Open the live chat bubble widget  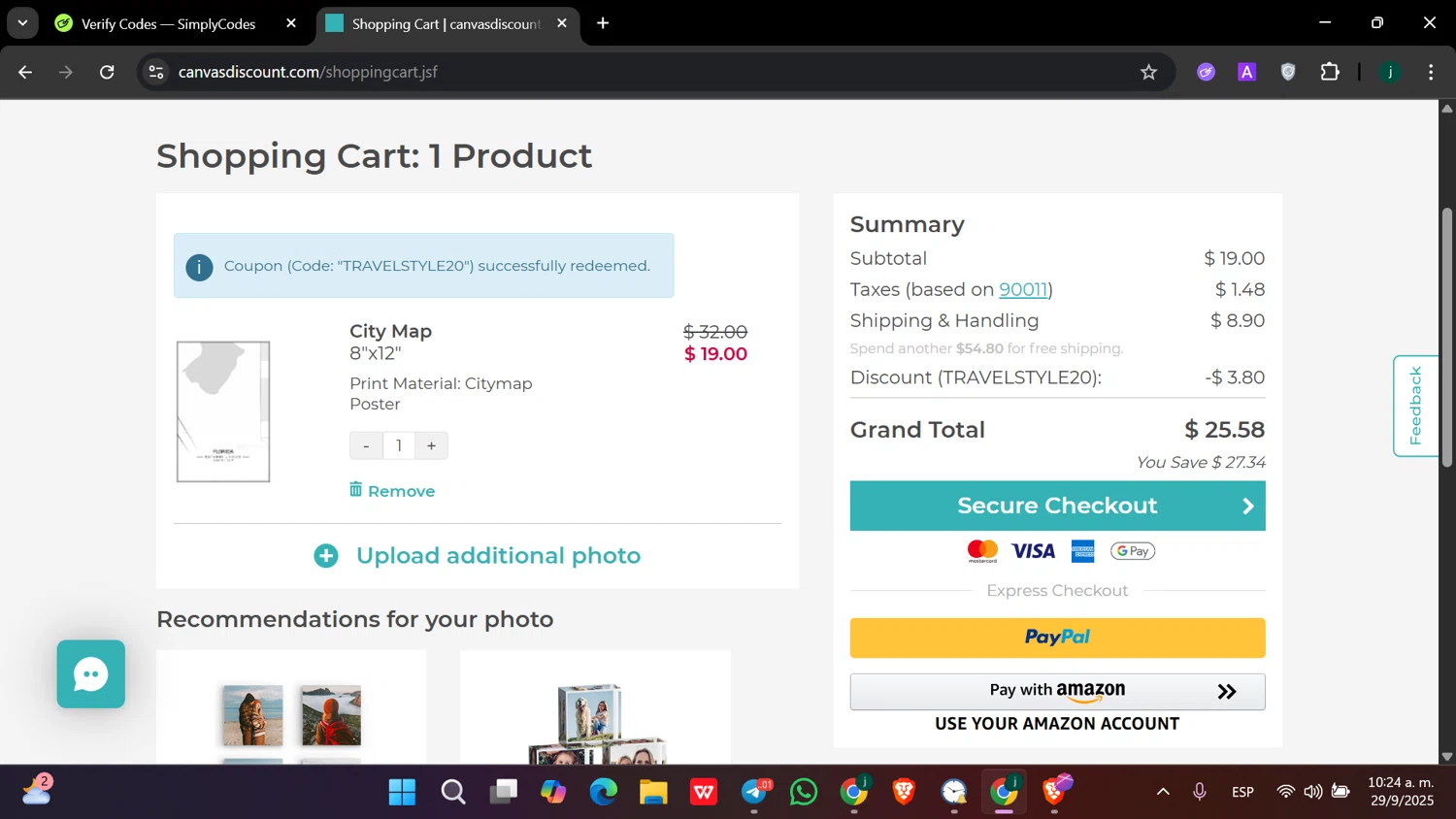click(91, 673)
